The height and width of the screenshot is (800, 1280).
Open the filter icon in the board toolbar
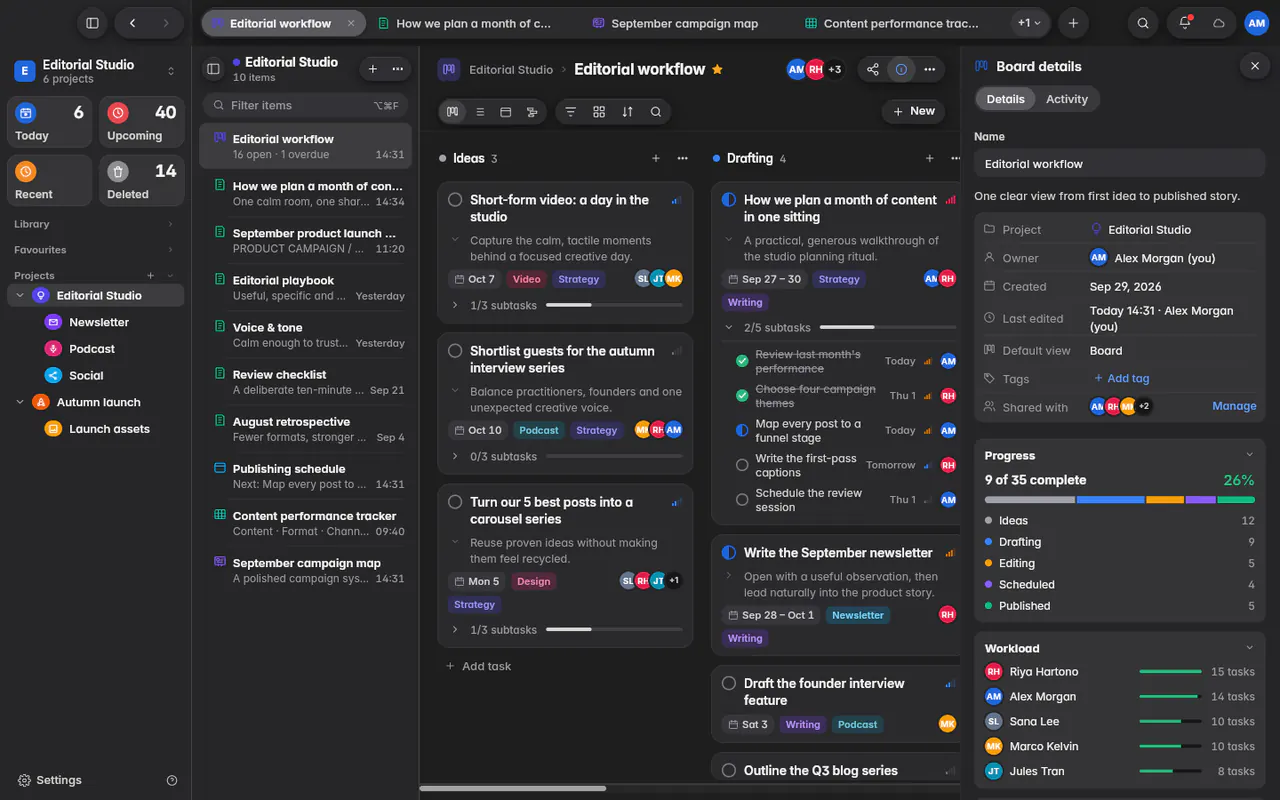pos(571,112)
